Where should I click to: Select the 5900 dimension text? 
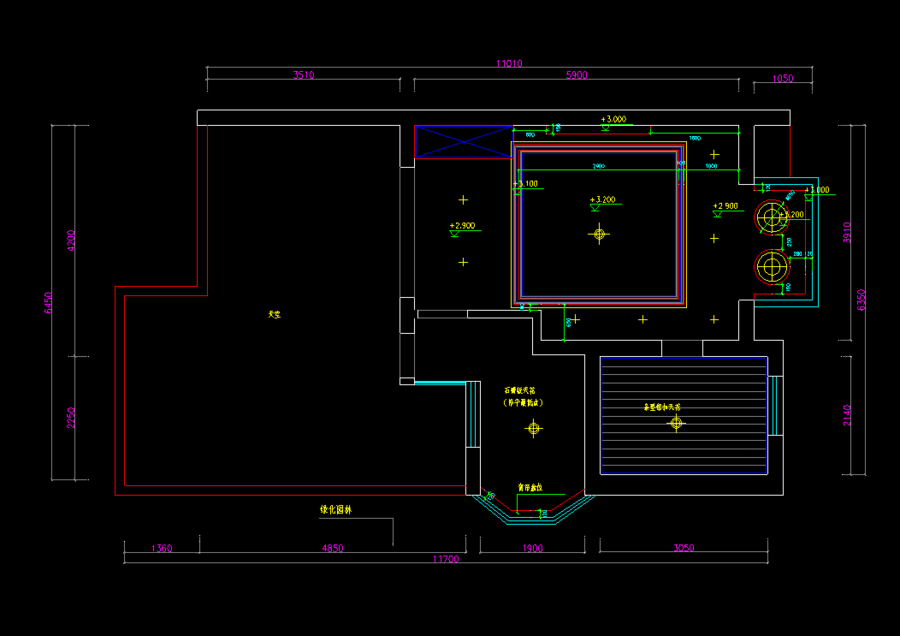coord(576,75)
